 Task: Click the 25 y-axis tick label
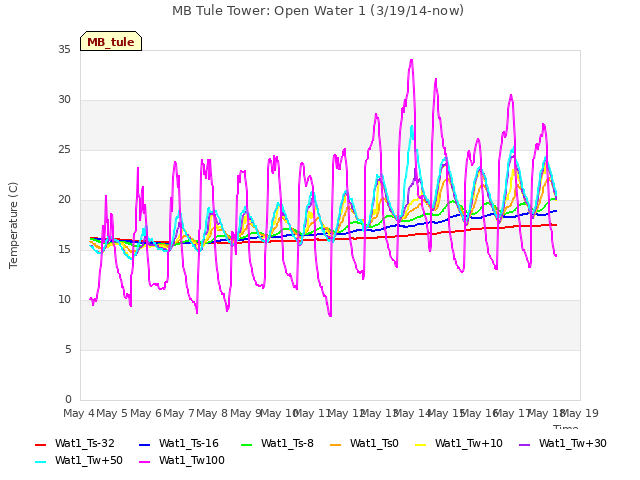(x=64, y=150)
